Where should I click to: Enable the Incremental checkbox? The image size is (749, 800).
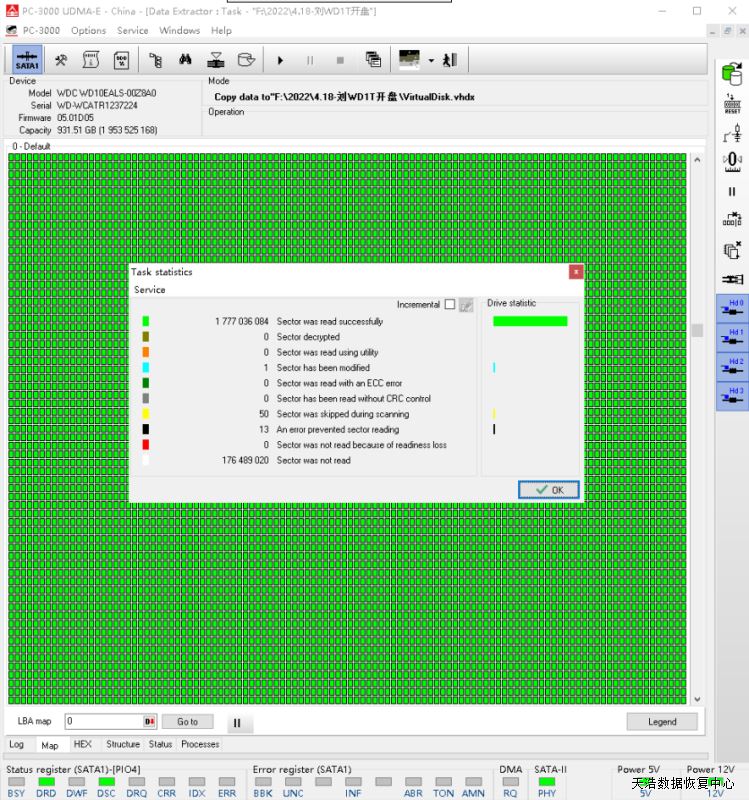[449, 305]
